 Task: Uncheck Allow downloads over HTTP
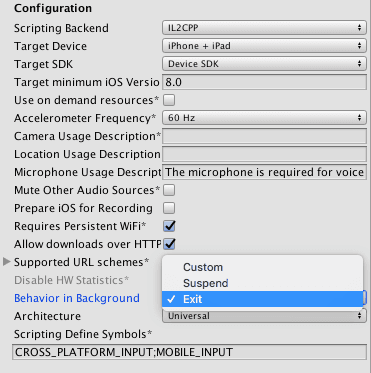(x=169, y=244)
